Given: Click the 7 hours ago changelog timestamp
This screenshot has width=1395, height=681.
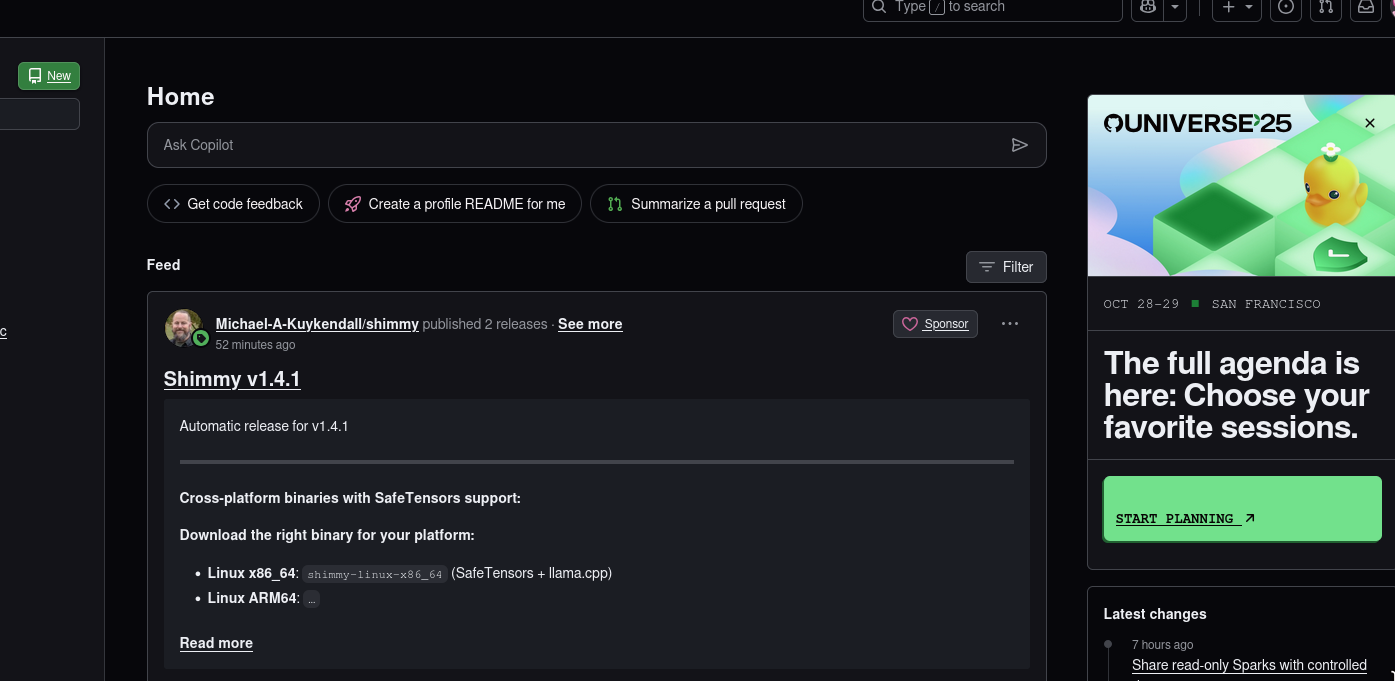Looking at the screenshot, I should [x=1162, y=645].
